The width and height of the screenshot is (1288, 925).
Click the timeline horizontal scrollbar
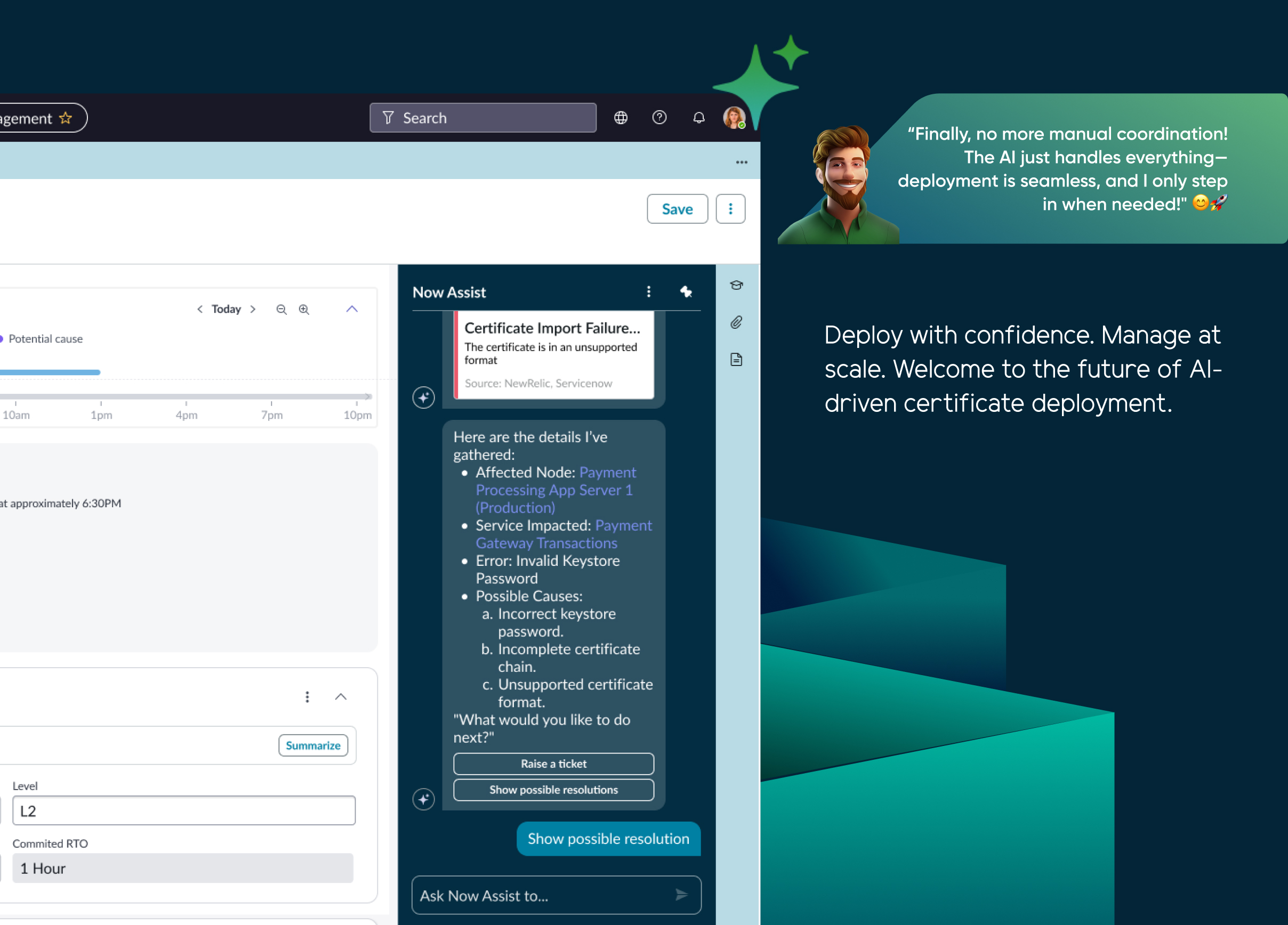point(185,396)
